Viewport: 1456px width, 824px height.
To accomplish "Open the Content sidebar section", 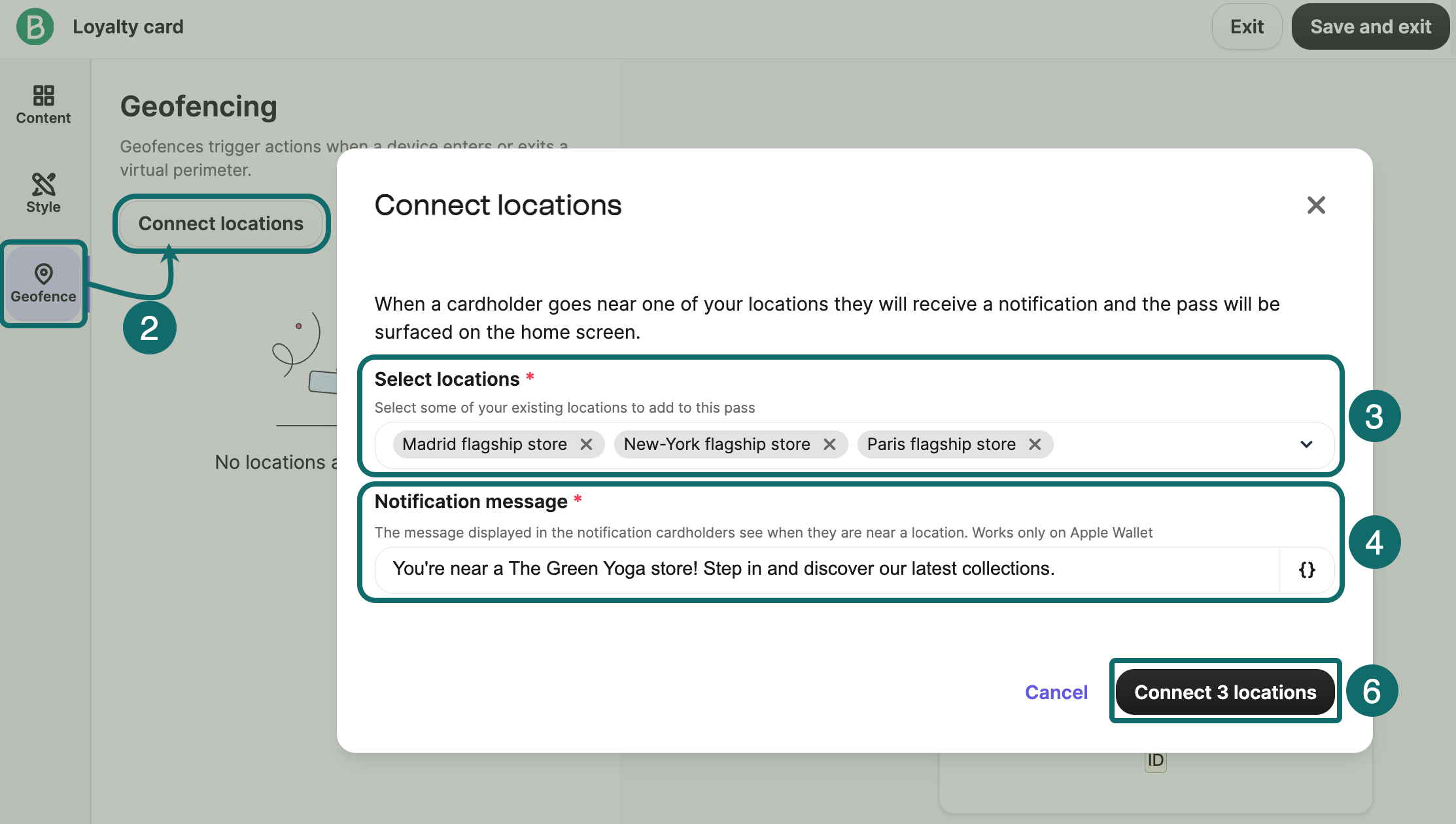I will coord(43,105).
